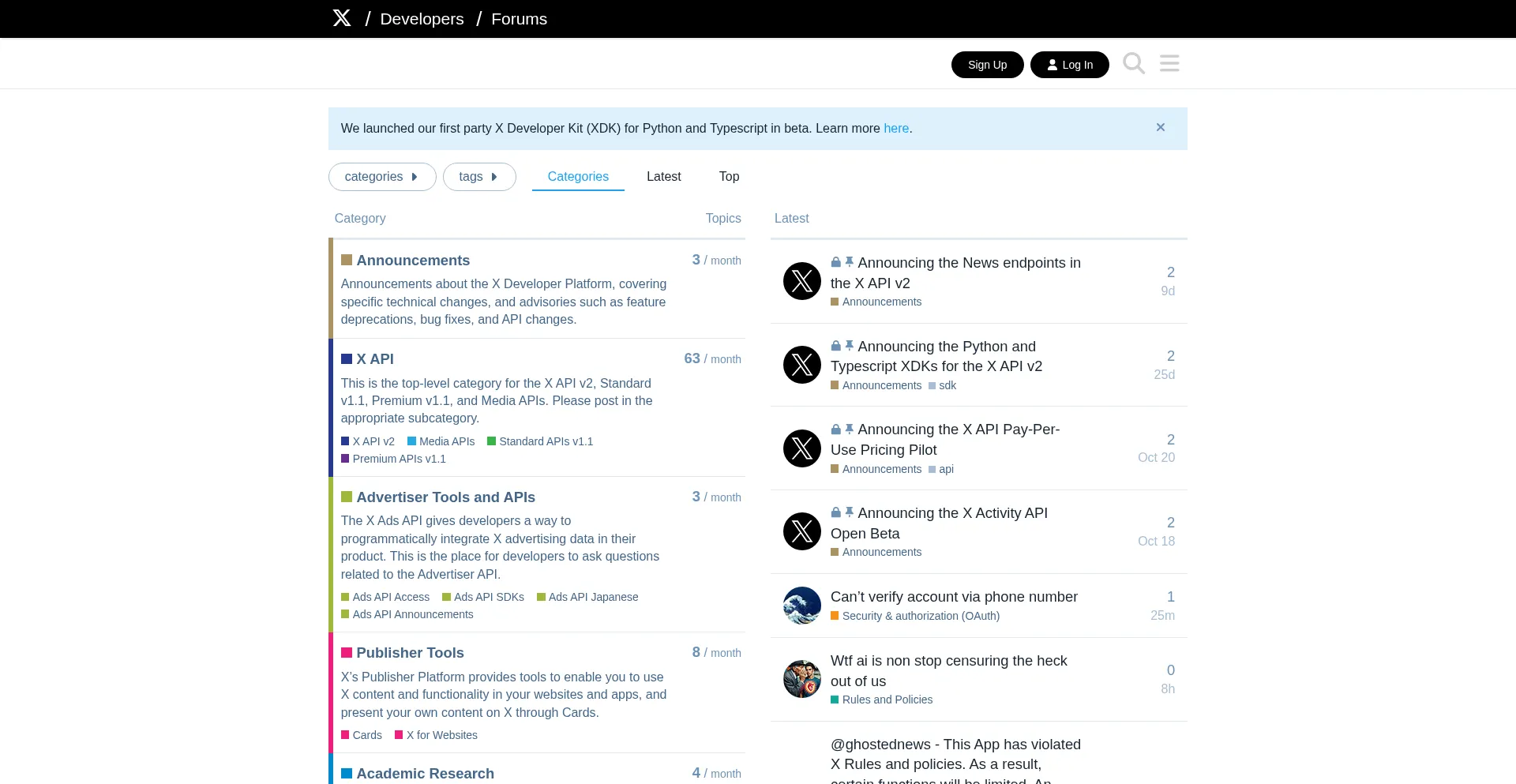Open 'X API Pay-Per-Use Pricing Pilot' topic
This screenshot has height=784, width=1516.
click(x=945, y=440)
